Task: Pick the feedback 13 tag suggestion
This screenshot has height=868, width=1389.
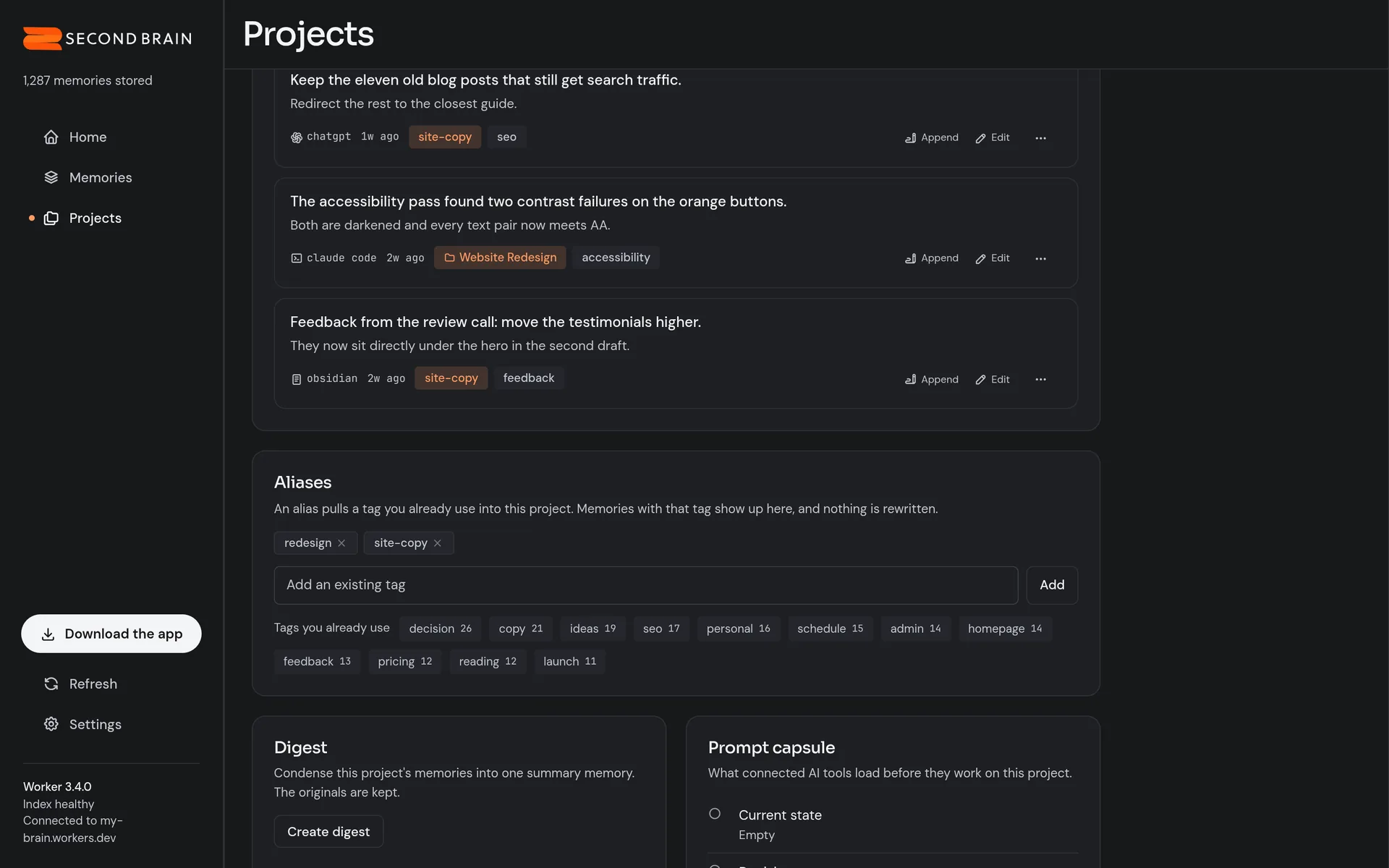Action: (x=317, y=661)
